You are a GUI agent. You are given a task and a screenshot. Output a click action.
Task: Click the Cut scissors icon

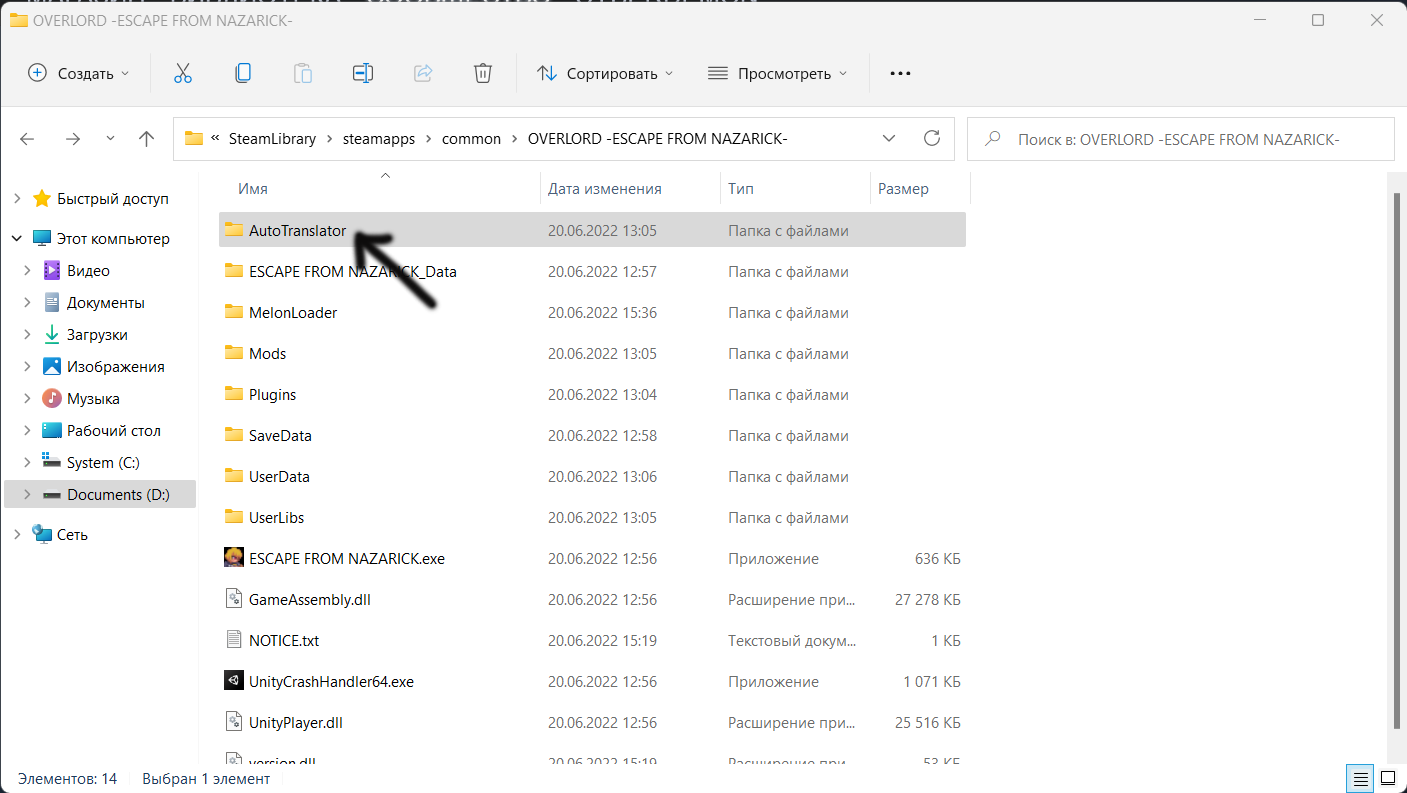pos(182,73)
